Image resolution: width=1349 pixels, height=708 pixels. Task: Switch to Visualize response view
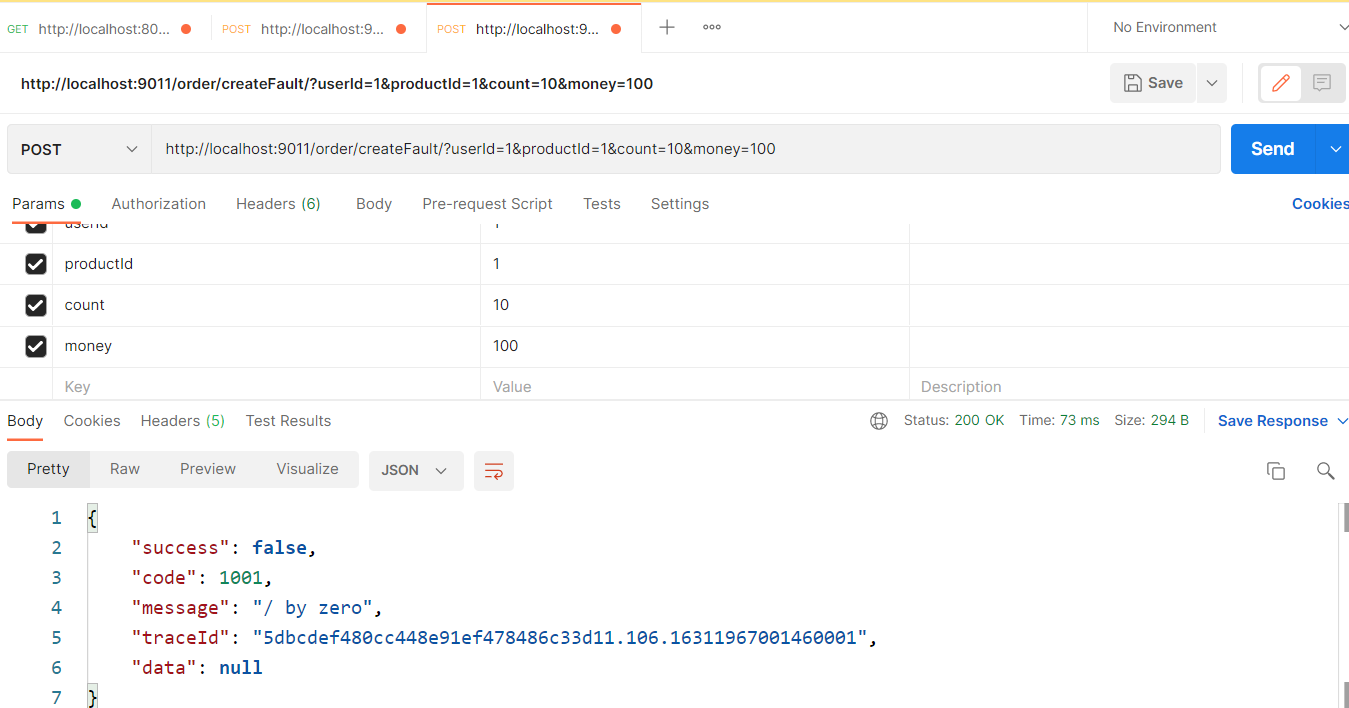[x=307, y=469]
